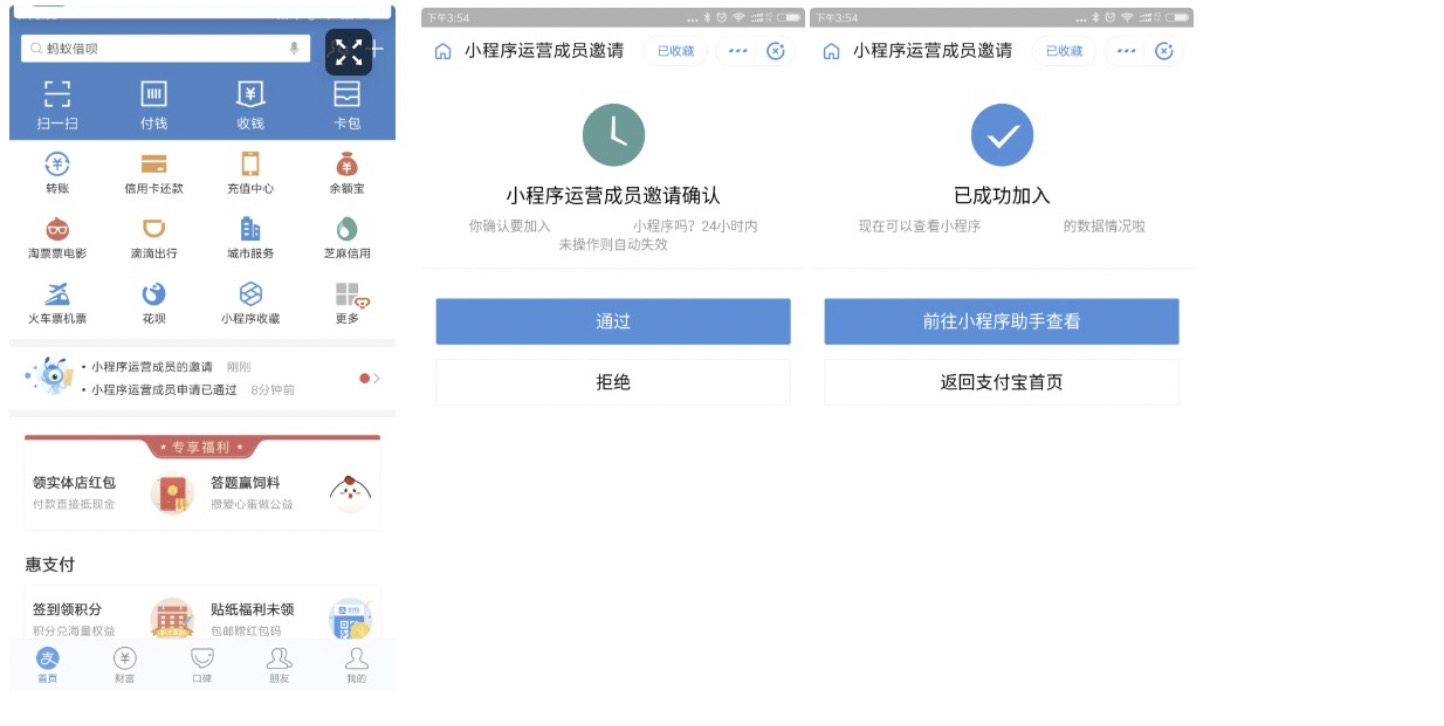
Task: Open 花呗 icon
Action: pyautogui.click(x=153, y=294)
